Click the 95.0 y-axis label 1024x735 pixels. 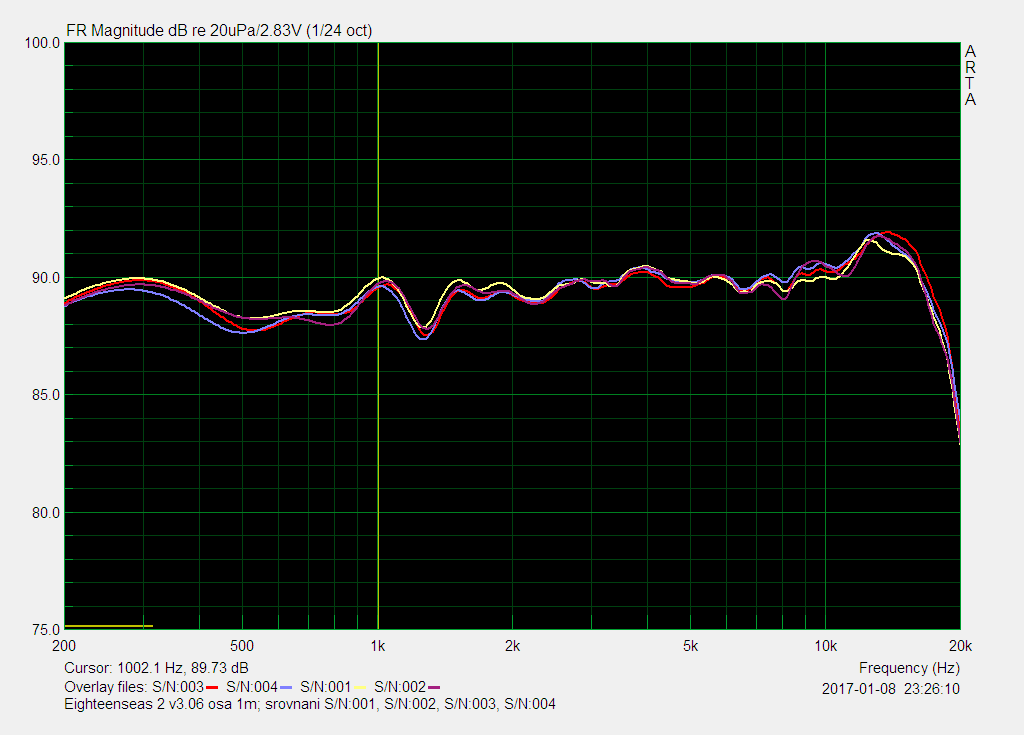(45, 160)
